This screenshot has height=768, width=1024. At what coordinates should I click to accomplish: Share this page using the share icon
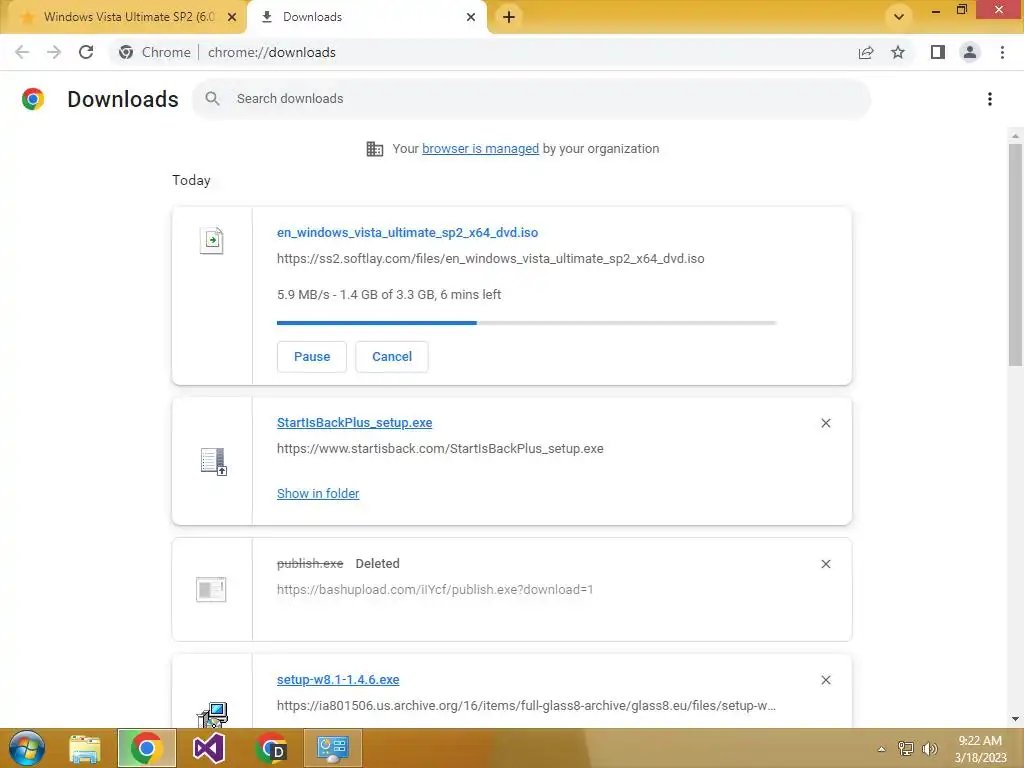coord(866,52)
